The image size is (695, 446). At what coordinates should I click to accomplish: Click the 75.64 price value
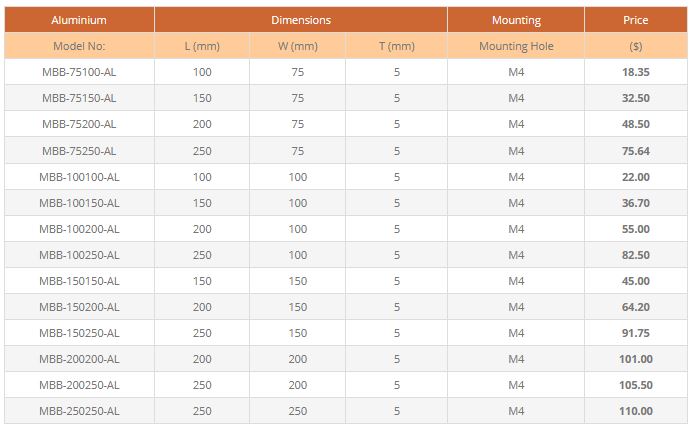point(635,151)
